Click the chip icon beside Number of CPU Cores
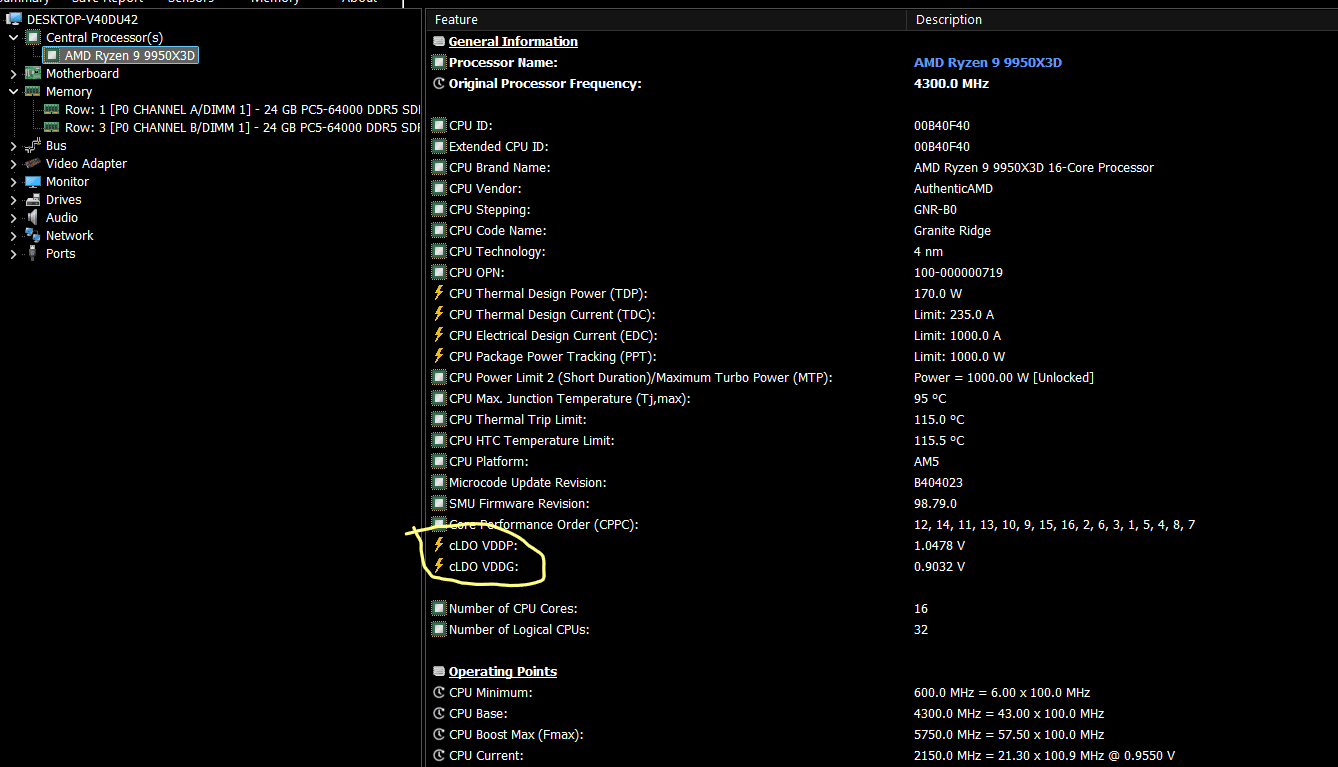The height and width of the screenshot is (767, 1338). pos(438,608)
